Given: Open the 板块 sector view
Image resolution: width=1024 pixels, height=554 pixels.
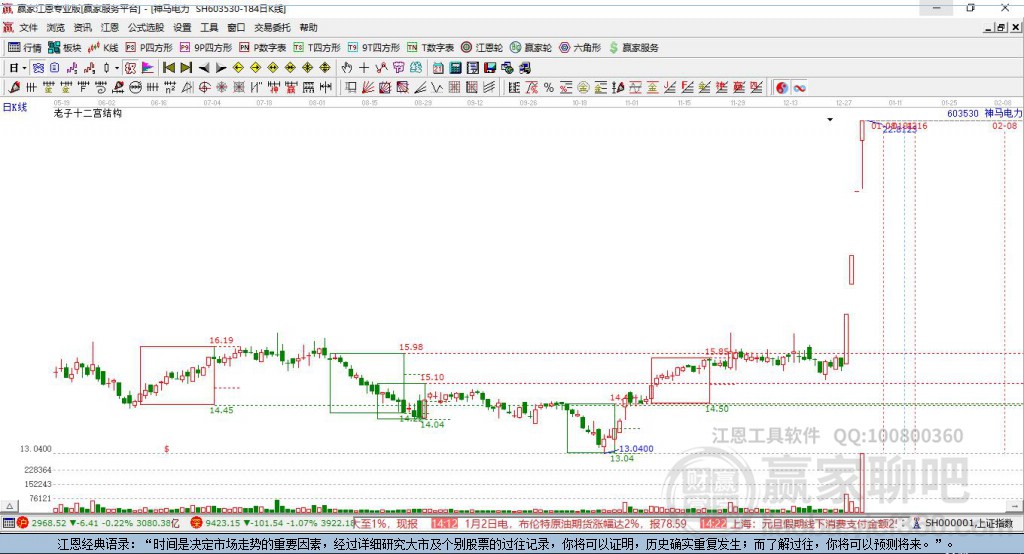Looking at the screenshot, I should point(65,48).
